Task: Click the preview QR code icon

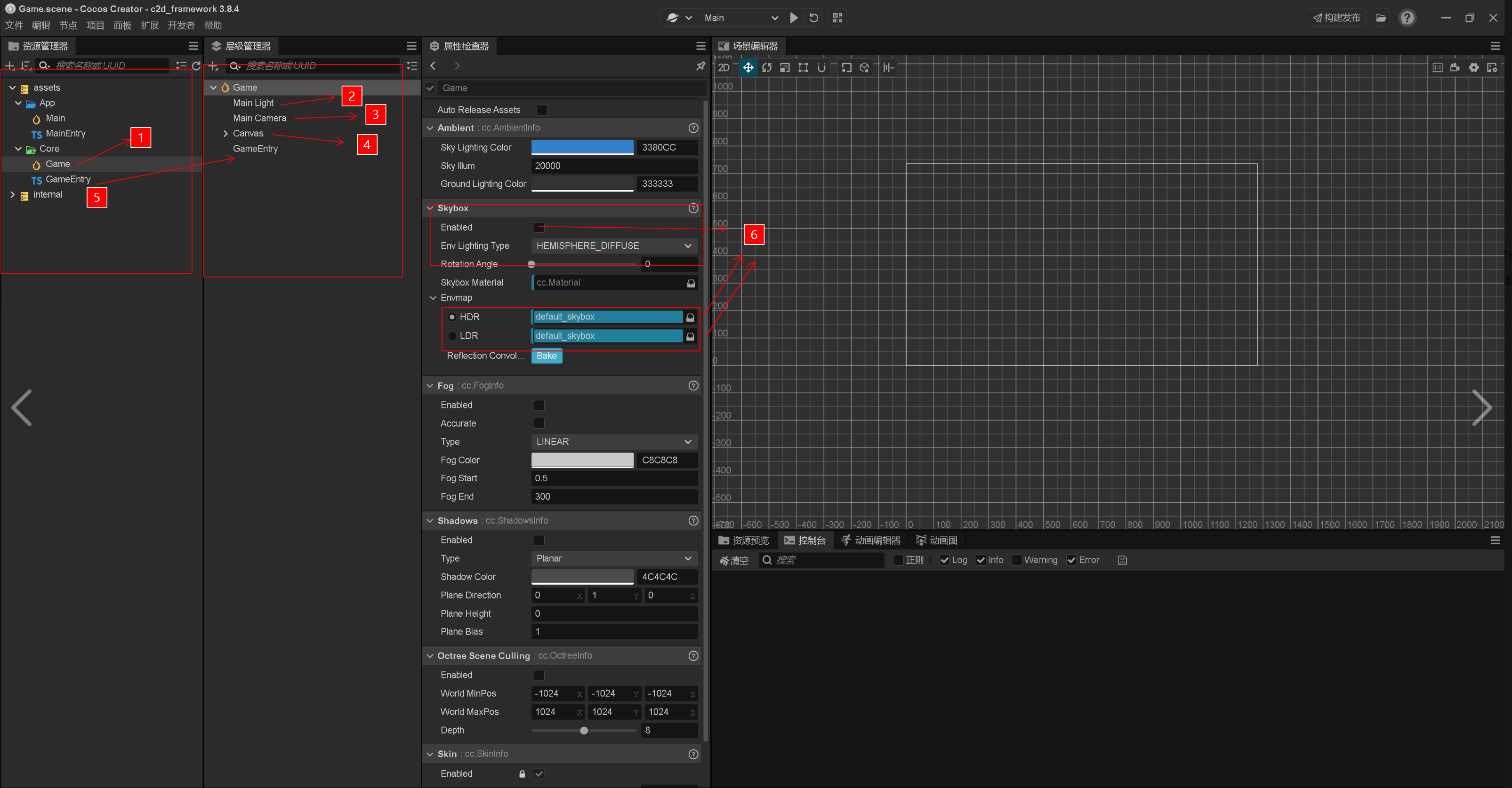Action: point(837,17)
